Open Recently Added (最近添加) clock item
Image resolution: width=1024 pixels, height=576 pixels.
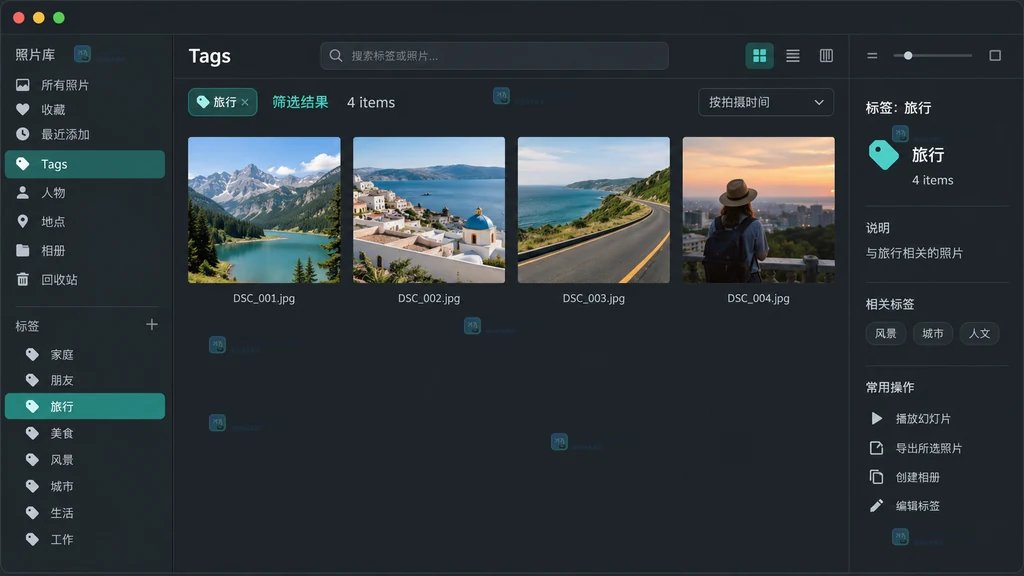pos(85,134)
